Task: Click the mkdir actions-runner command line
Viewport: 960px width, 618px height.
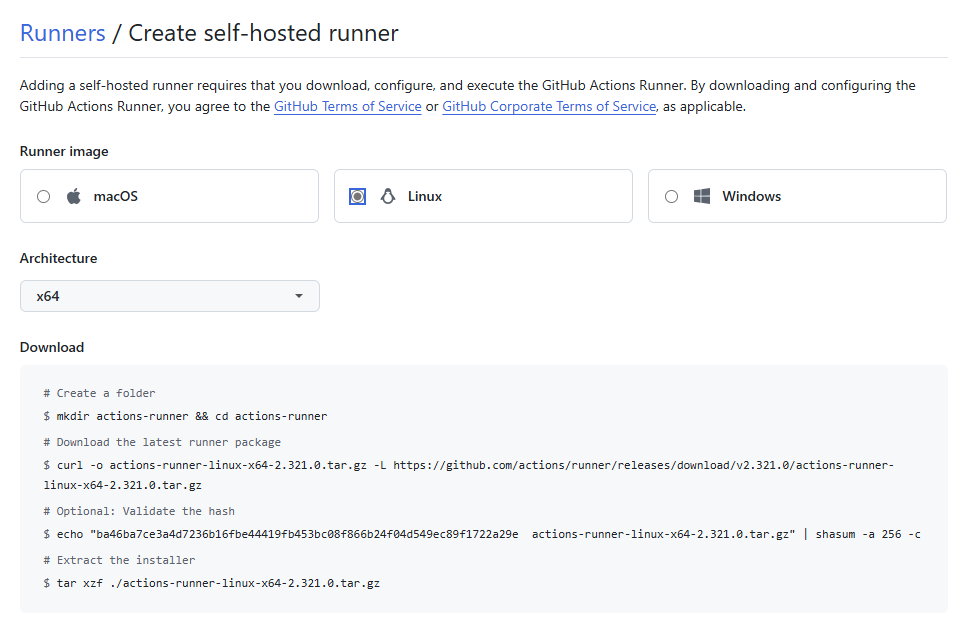Action: coord(186,416)
